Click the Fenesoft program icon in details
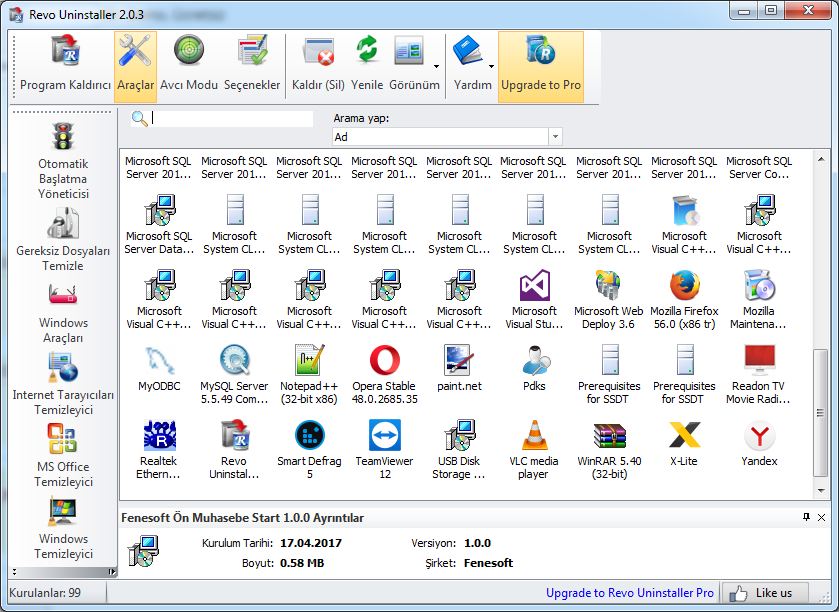This screenshot has width=839, height=612. click(x=143, y=551)
